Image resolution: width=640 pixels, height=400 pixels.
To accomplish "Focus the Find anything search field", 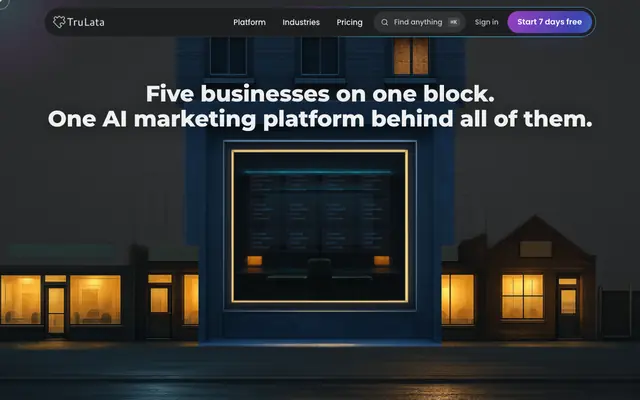I will coord(420,22).
